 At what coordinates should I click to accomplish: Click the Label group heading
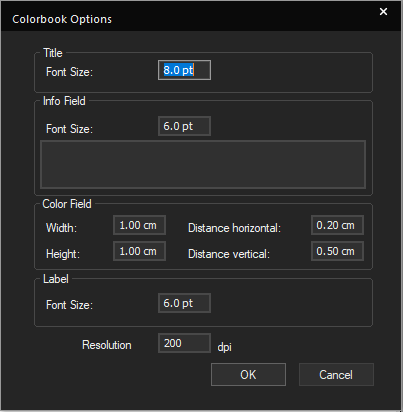tap(56, 279)
